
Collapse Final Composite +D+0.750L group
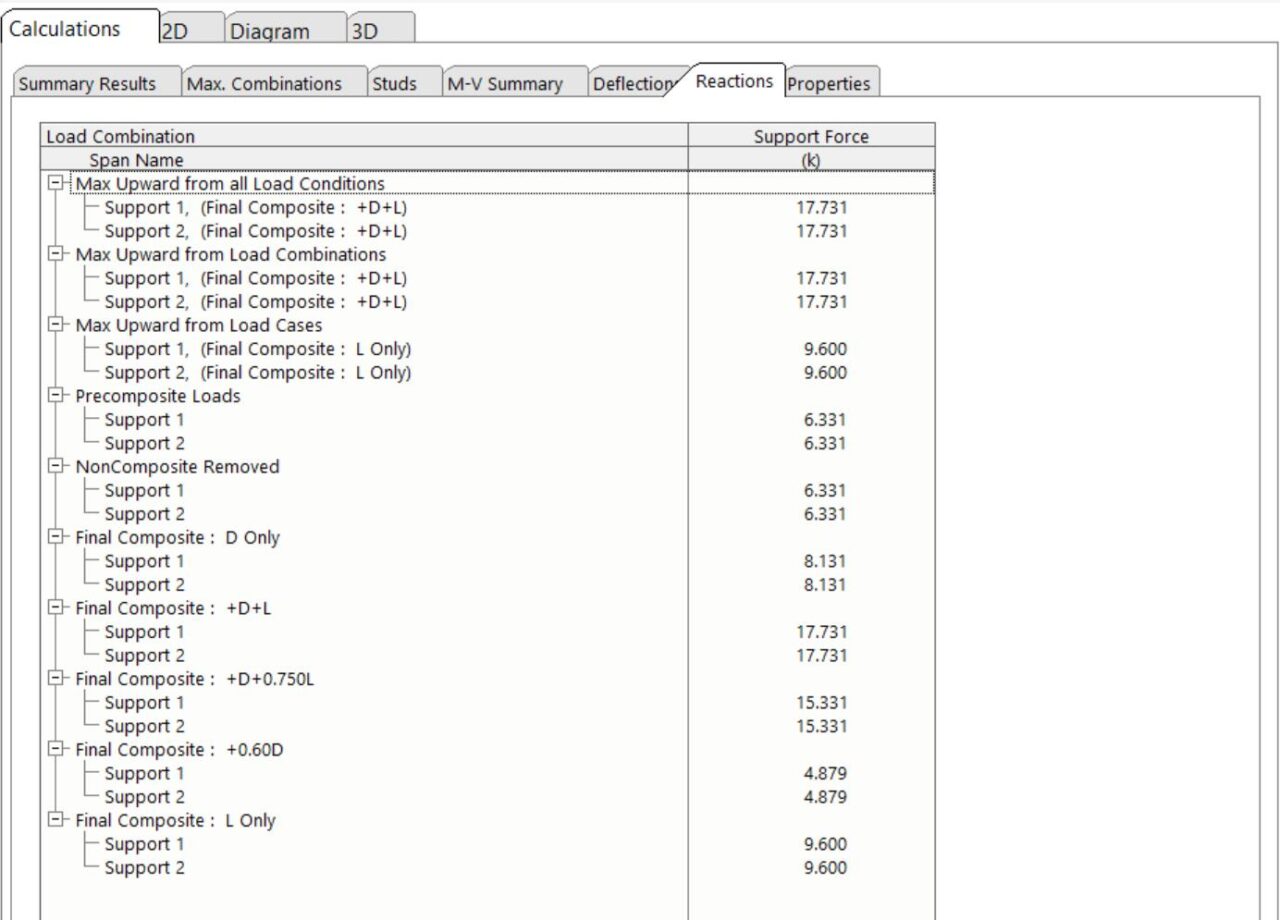click(57, 679)
